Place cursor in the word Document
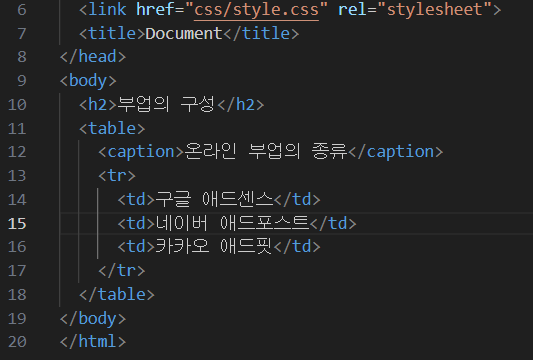Screen dimensions: 533x360 pos(184,33)
